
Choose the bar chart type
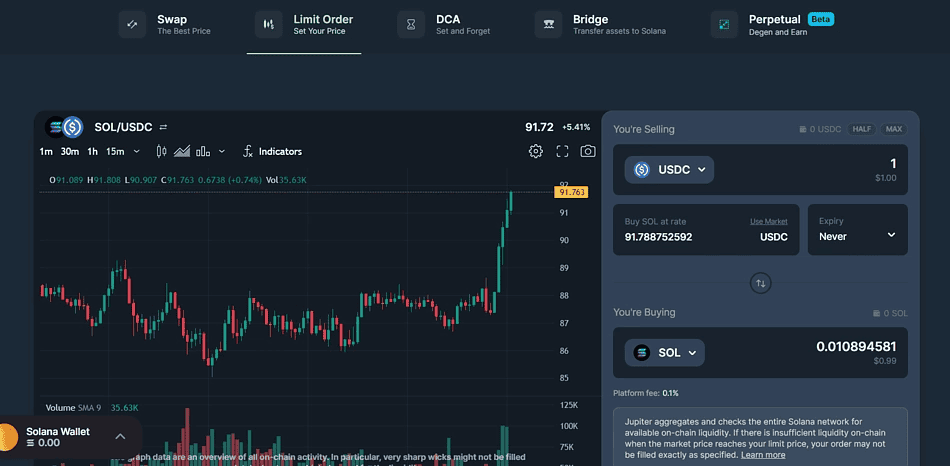tap(203, 151)
